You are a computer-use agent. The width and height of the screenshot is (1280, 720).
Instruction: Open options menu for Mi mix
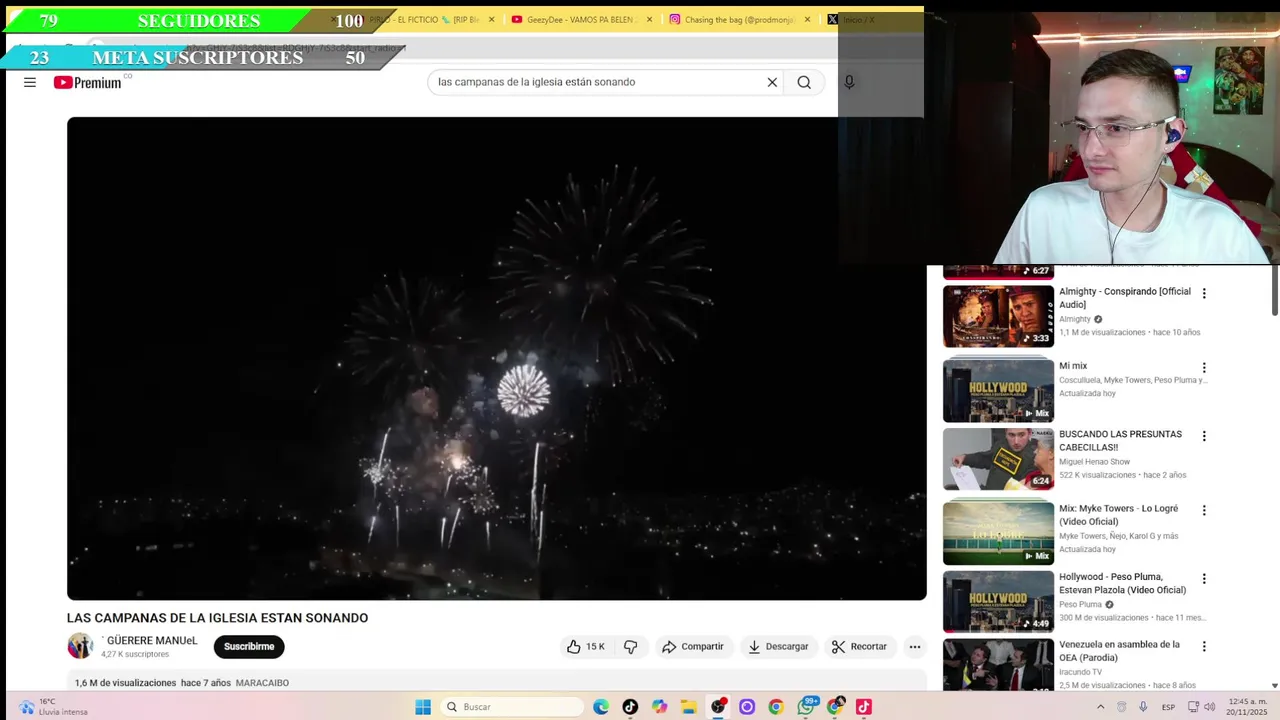[x=1204, y=368]
